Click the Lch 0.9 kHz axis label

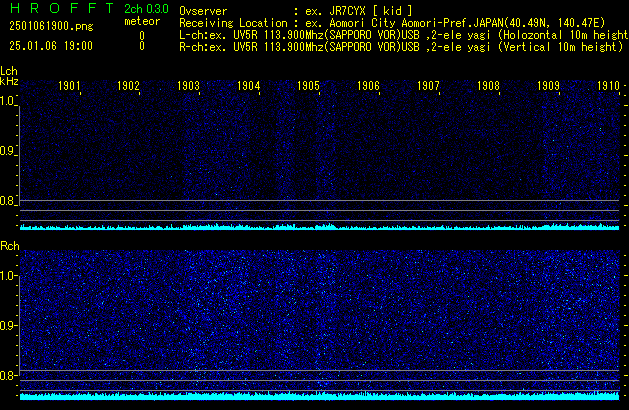[x=7, y=151]
